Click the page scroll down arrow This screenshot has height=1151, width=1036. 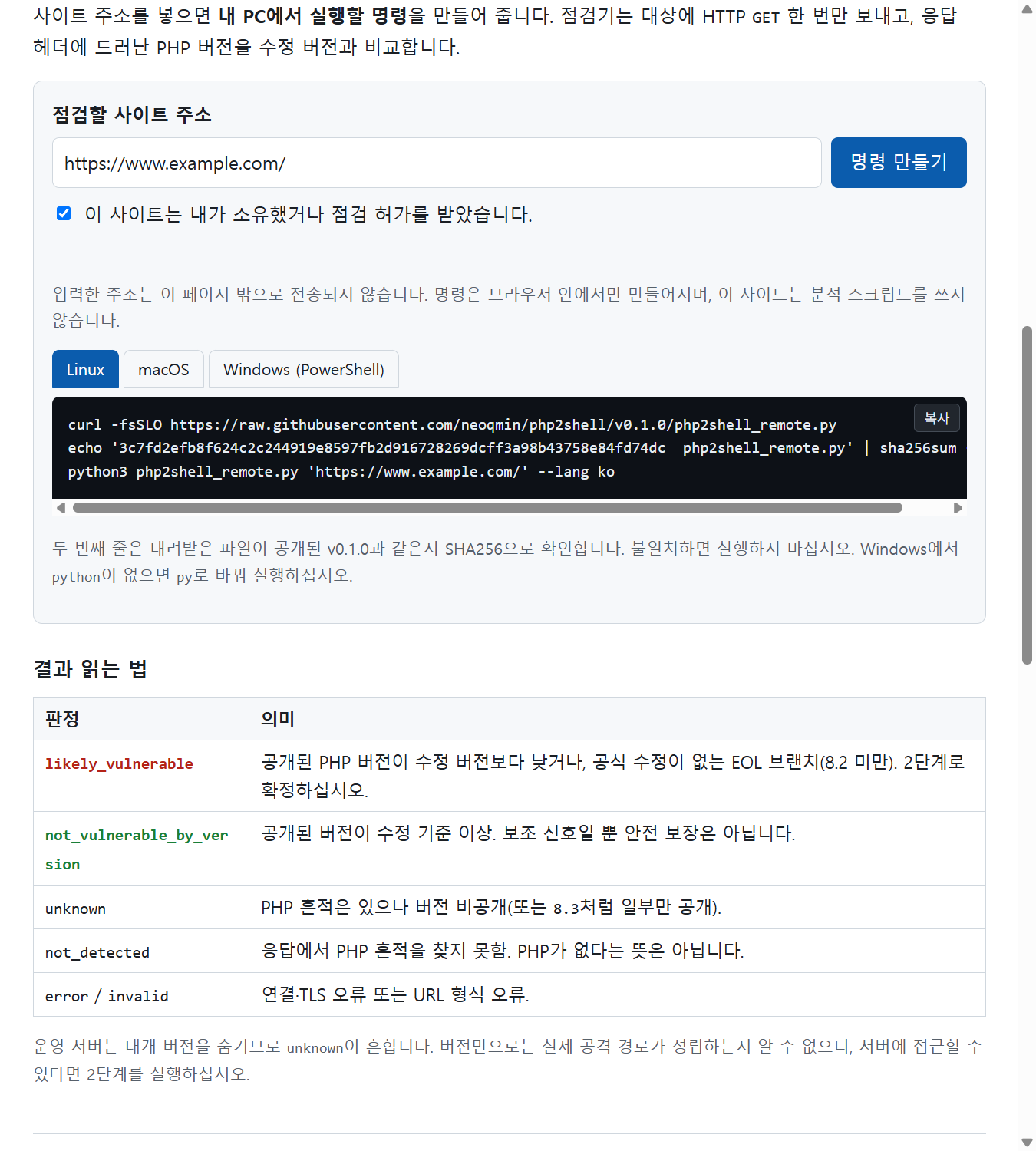(x=1027, y=1142)
